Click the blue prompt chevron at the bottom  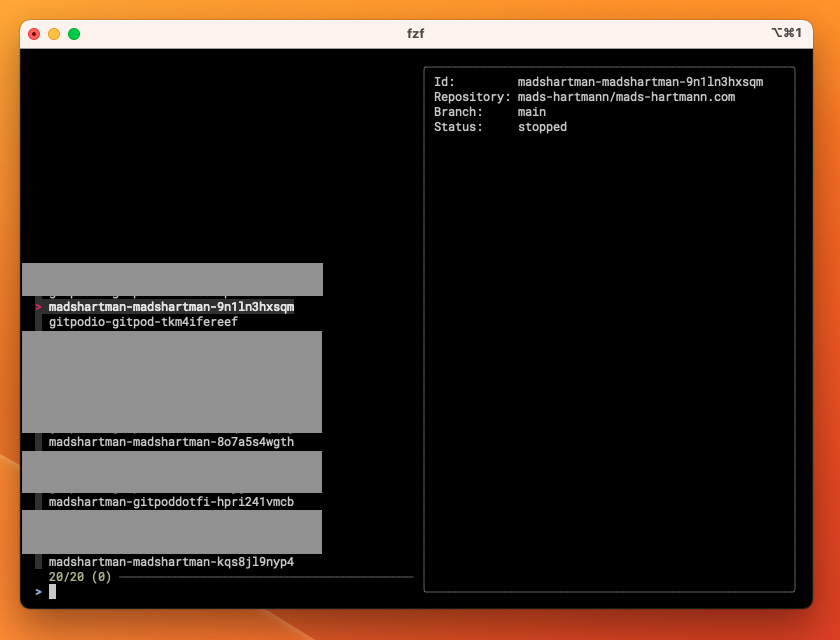38,592
